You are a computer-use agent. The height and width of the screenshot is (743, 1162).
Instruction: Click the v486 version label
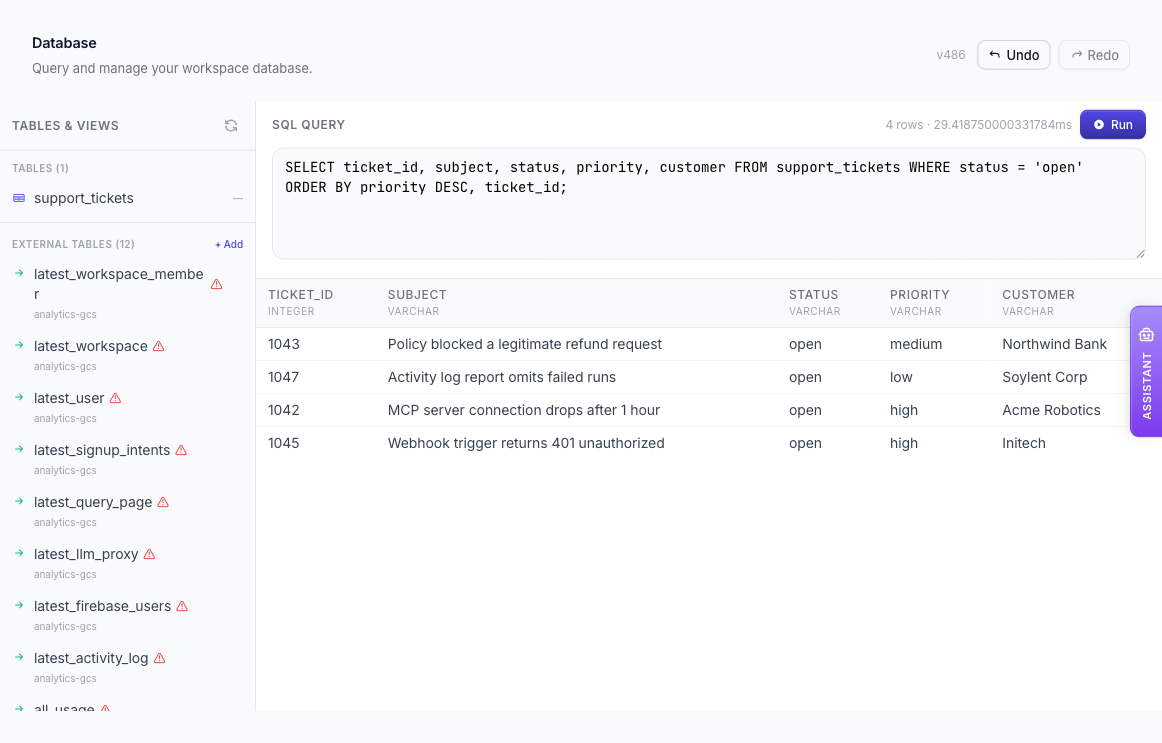pyautogui.click(x=951, y=55)
